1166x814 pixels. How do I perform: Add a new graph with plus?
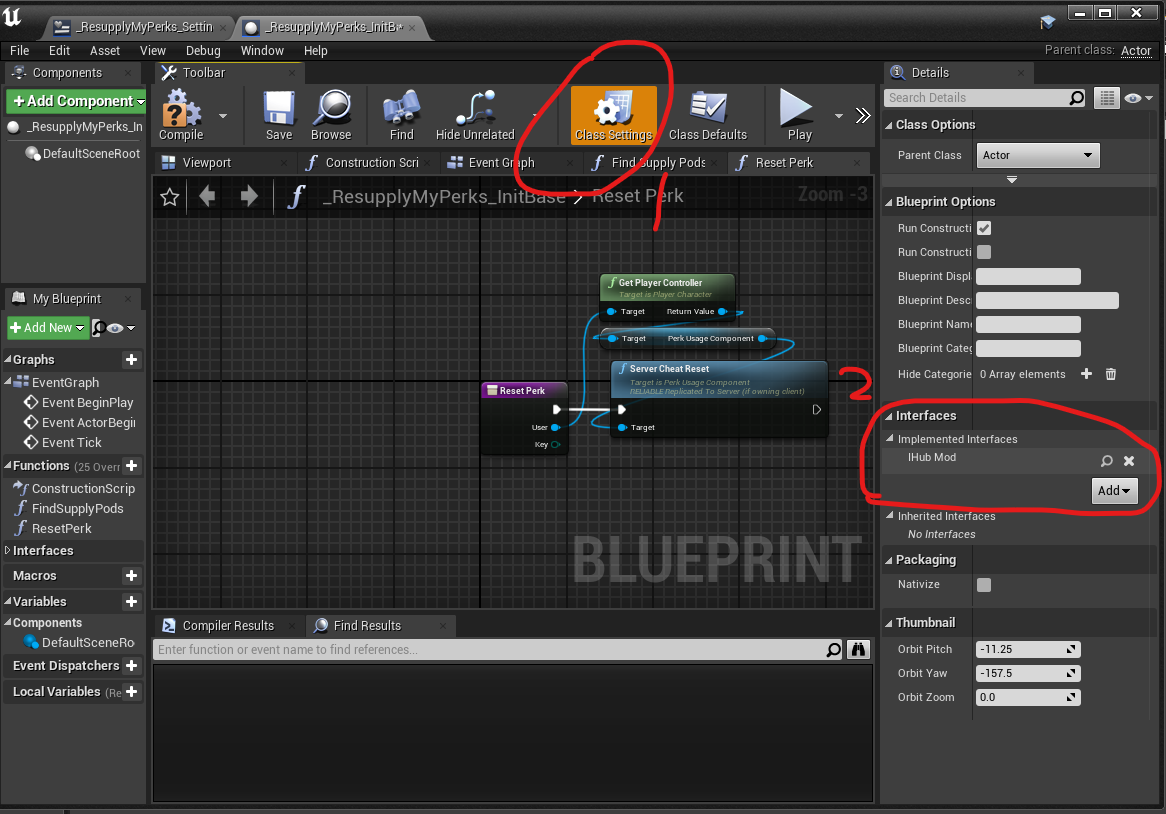(x=132, y=360)
